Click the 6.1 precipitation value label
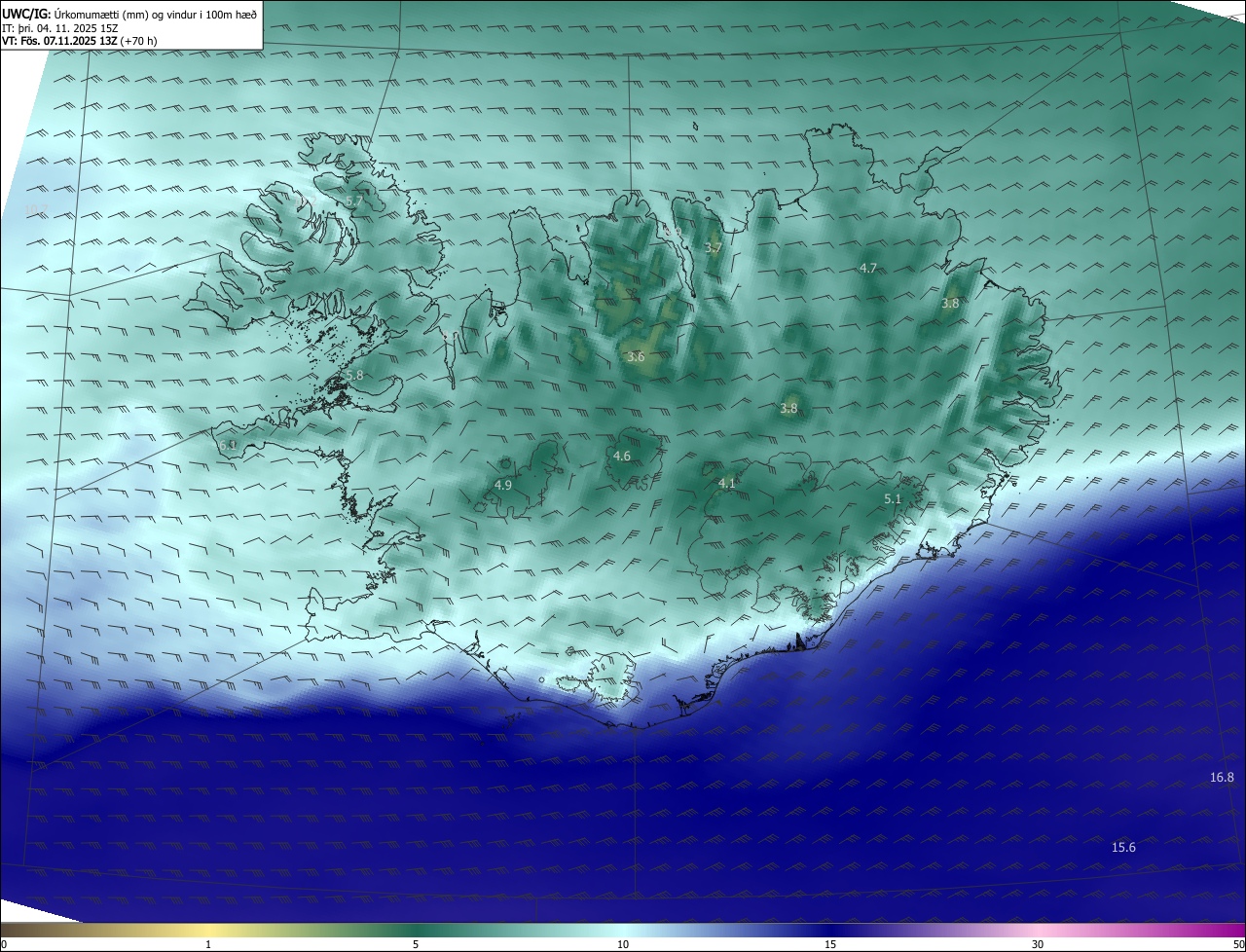Image resolution: width=1246 pixels, height=952 pixels. pyautogui.click(x=228, y=445)
